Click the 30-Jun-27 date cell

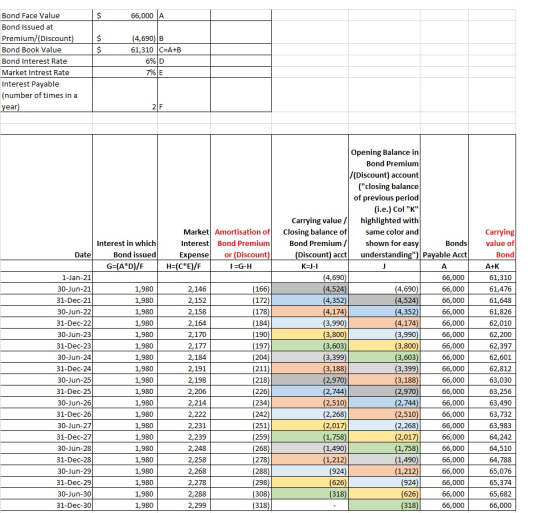pos(46,426)
